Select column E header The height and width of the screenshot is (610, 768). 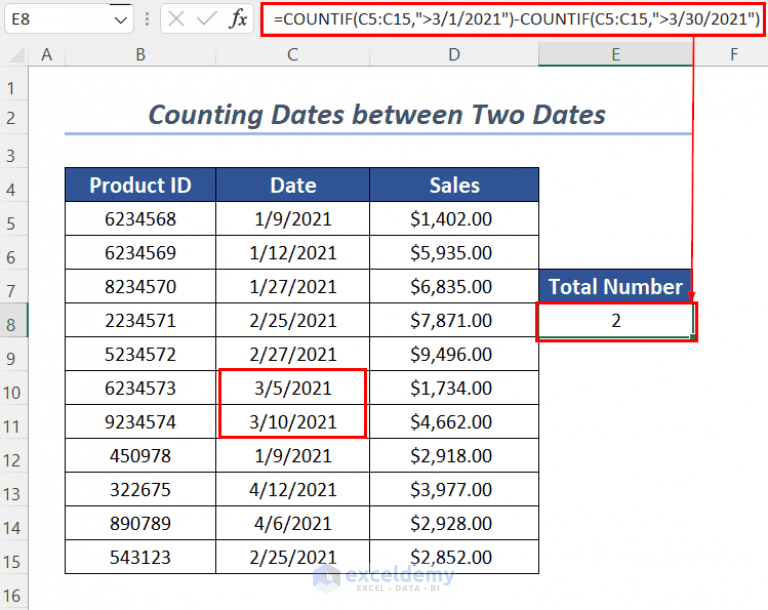[616, 54]
